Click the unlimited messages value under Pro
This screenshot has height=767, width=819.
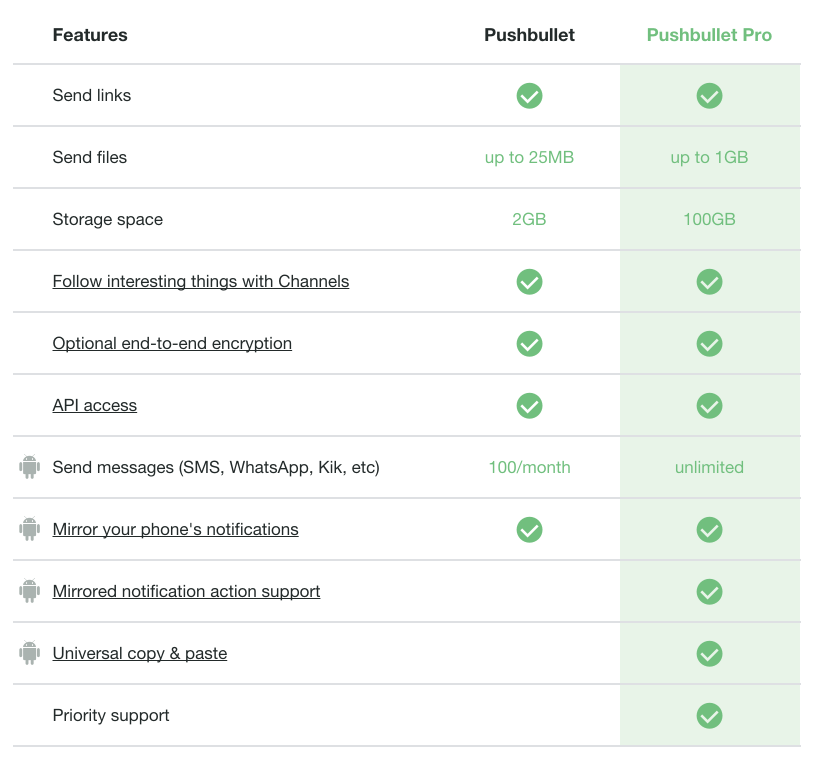tap(709, 467)
